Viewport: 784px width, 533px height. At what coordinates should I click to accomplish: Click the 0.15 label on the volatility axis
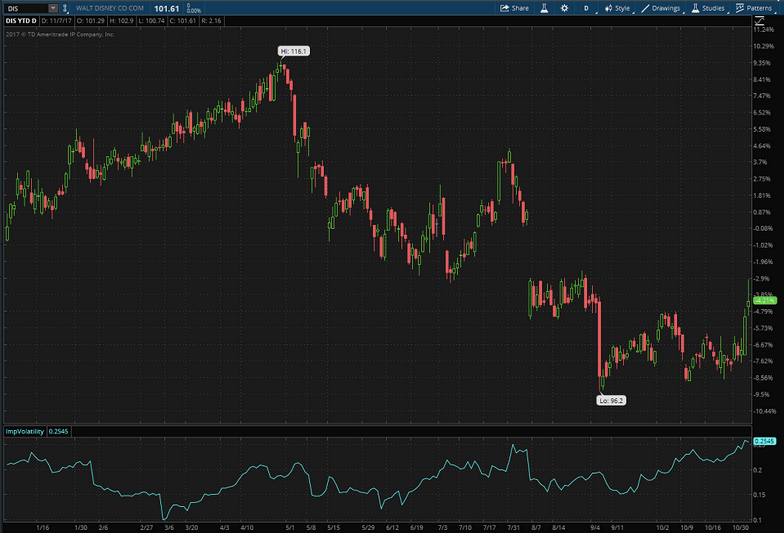(758, 494)
